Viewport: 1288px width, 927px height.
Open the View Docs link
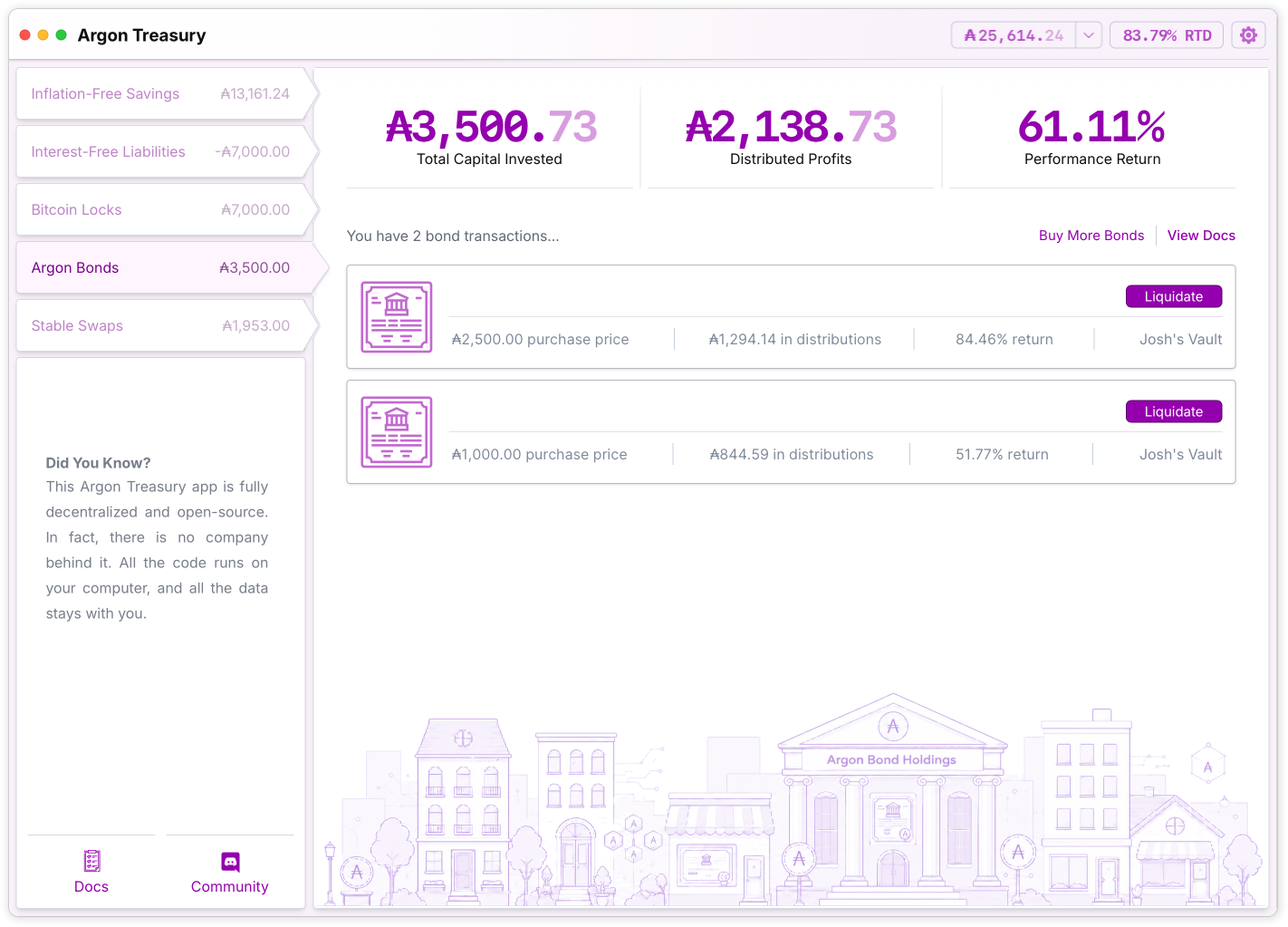1201,236
